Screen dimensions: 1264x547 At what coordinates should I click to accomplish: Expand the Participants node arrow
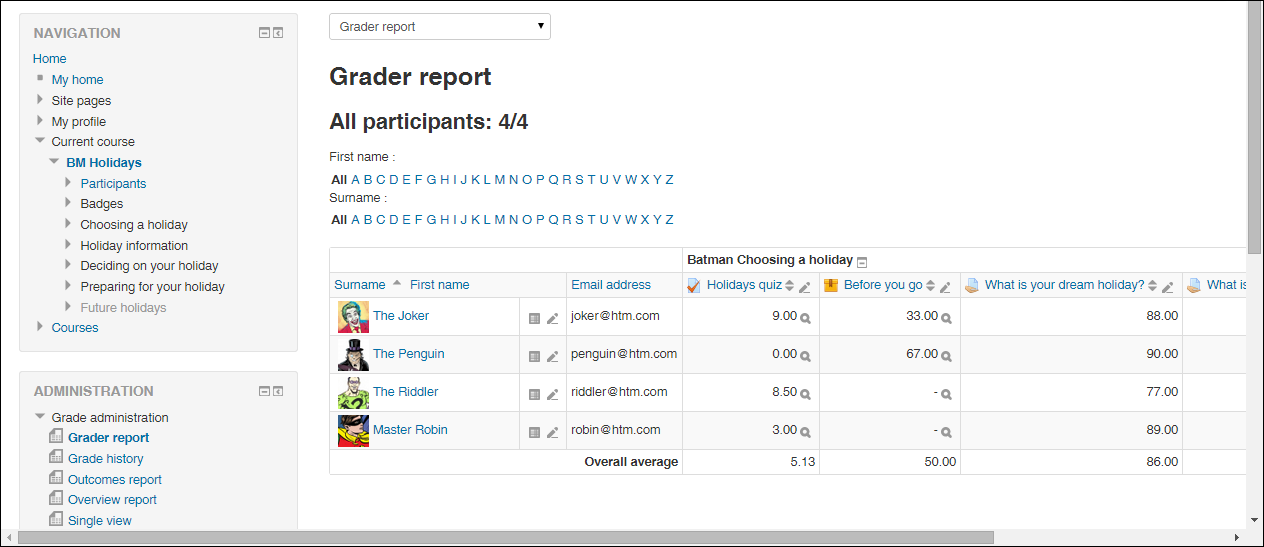[69, 183]
